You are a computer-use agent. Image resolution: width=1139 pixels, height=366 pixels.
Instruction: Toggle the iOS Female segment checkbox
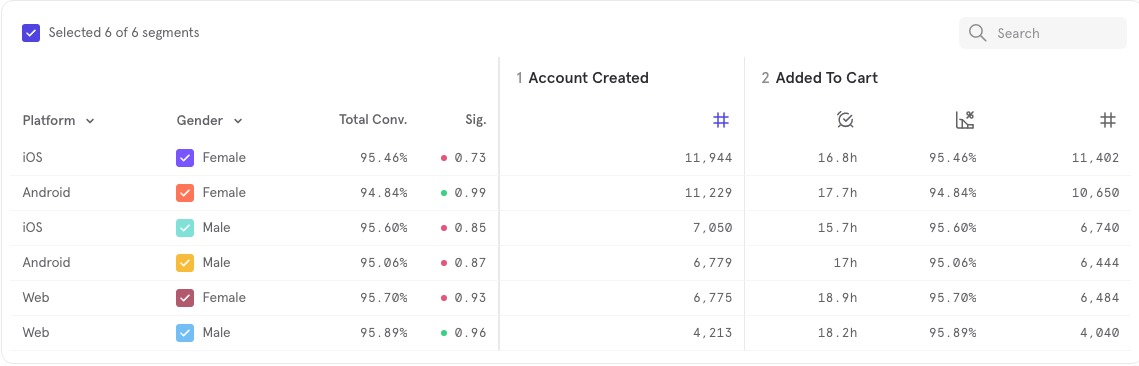185,158
